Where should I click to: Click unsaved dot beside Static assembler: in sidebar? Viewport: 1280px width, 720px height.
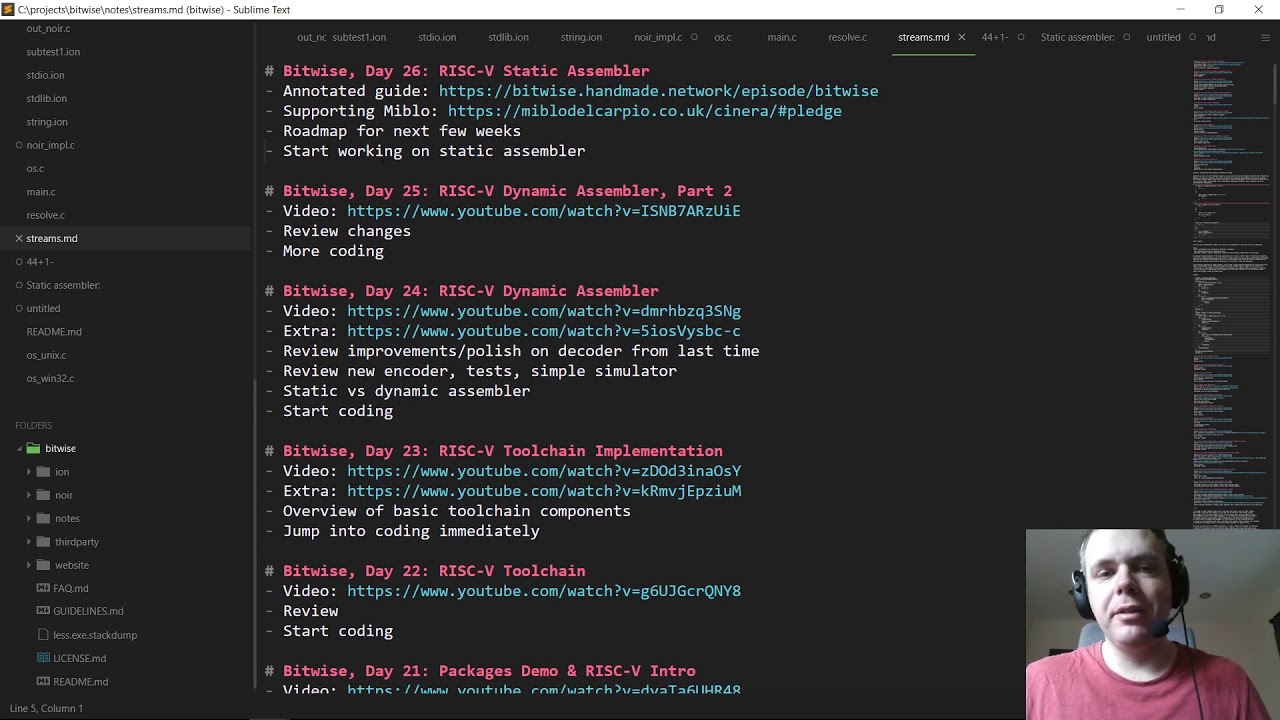pos(18,285)
